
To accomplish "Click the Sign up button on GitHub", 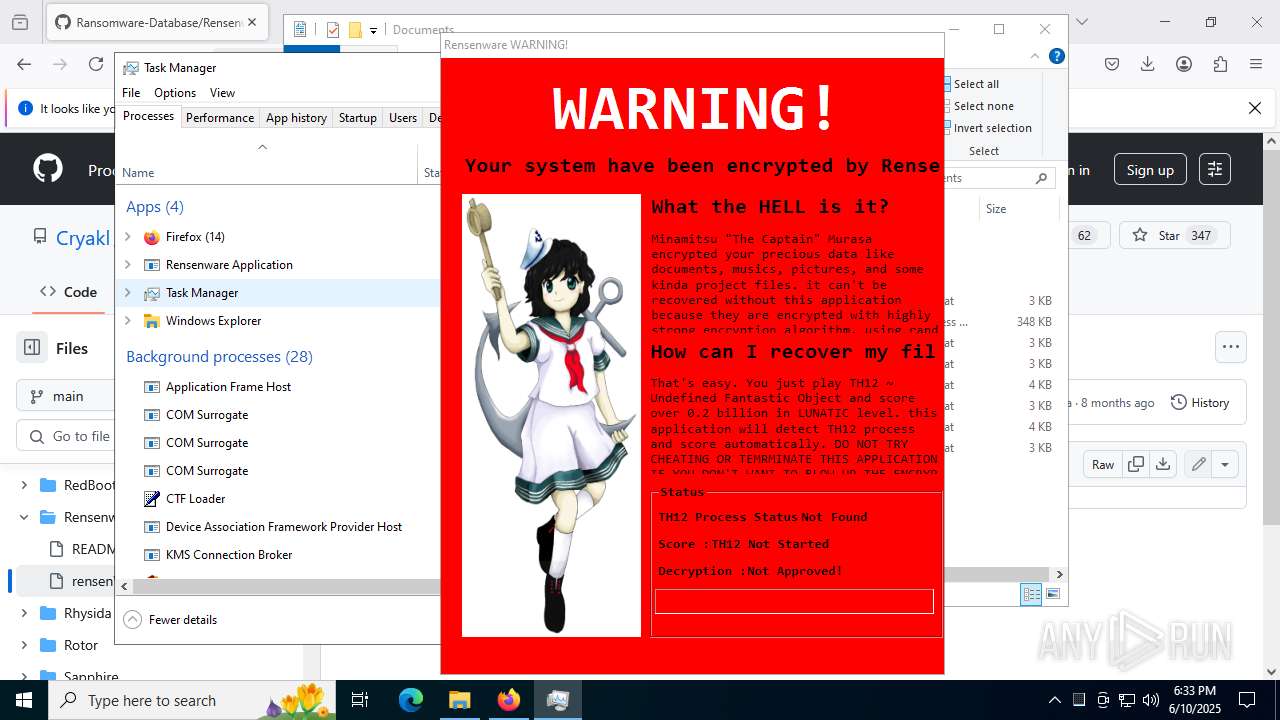I will (x=1150, y=170).
